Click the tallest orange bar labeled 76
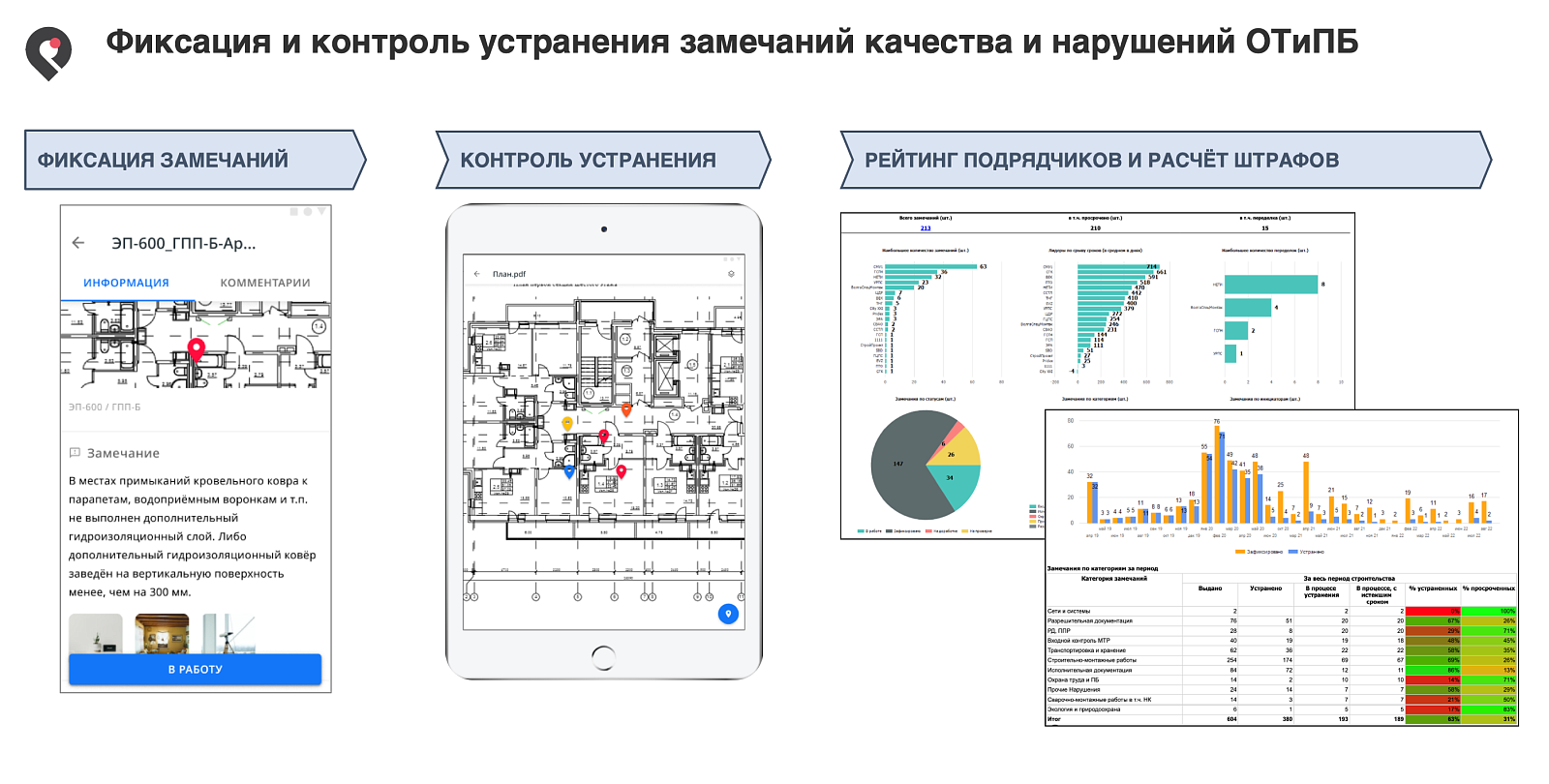The image size is (1549, 784). tap(1216, 474)
